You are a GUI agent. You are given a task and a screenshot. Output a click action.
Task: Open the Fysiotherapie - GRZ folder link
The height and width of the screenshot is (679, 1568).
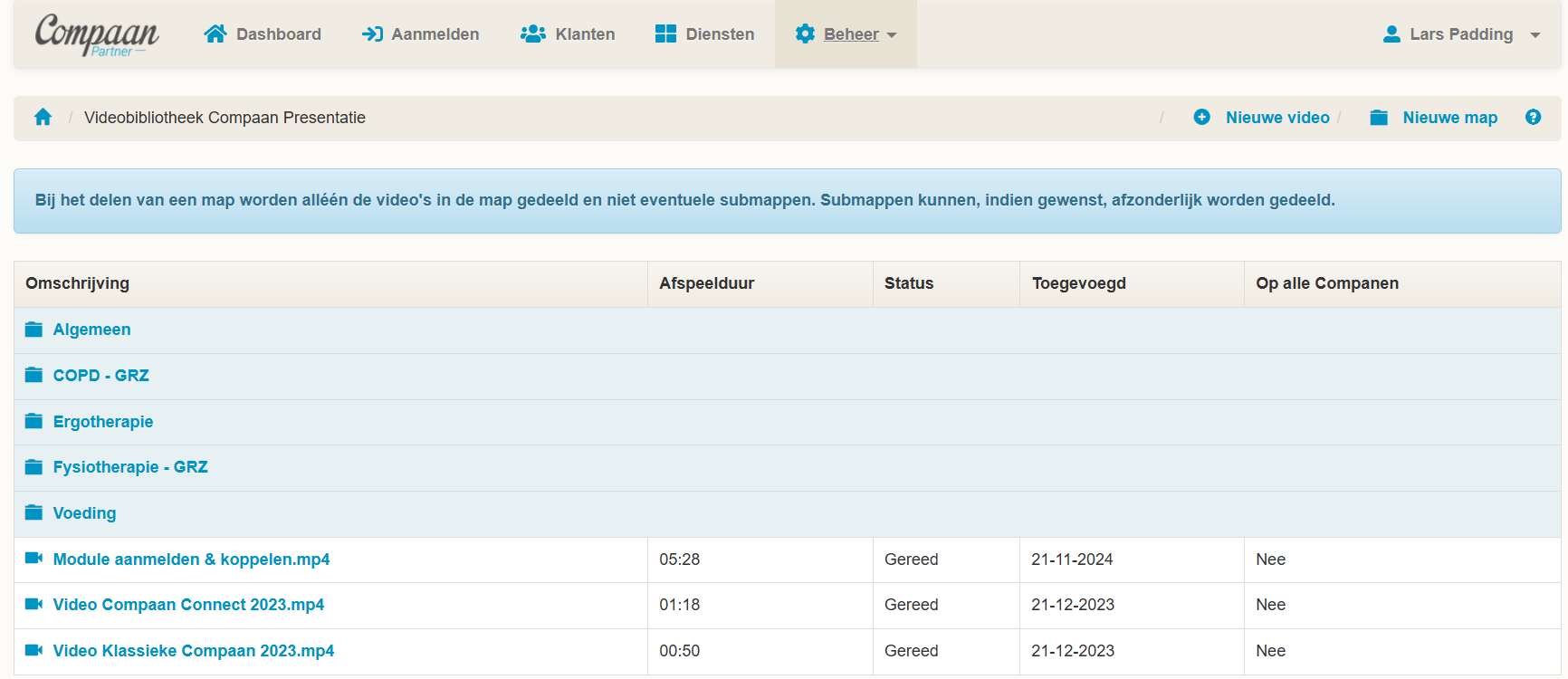point(130,467)
